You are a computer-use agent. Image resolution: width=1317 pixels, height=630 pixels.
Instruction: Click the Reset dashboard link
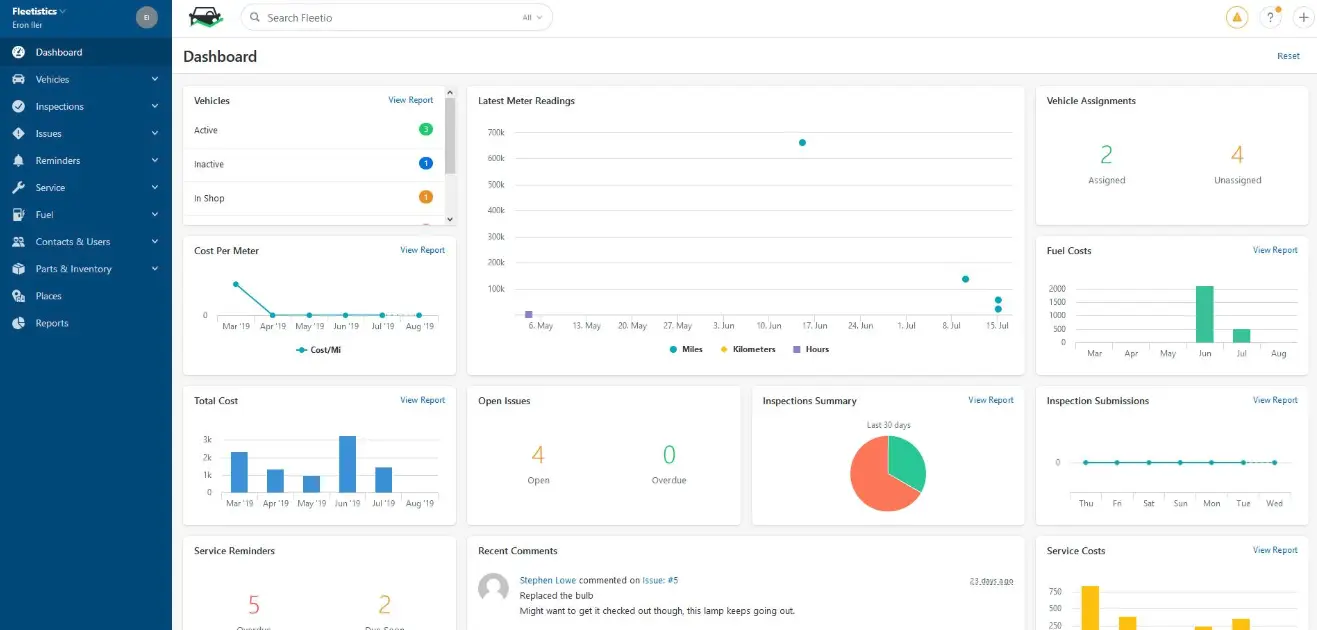[1288, 56]
